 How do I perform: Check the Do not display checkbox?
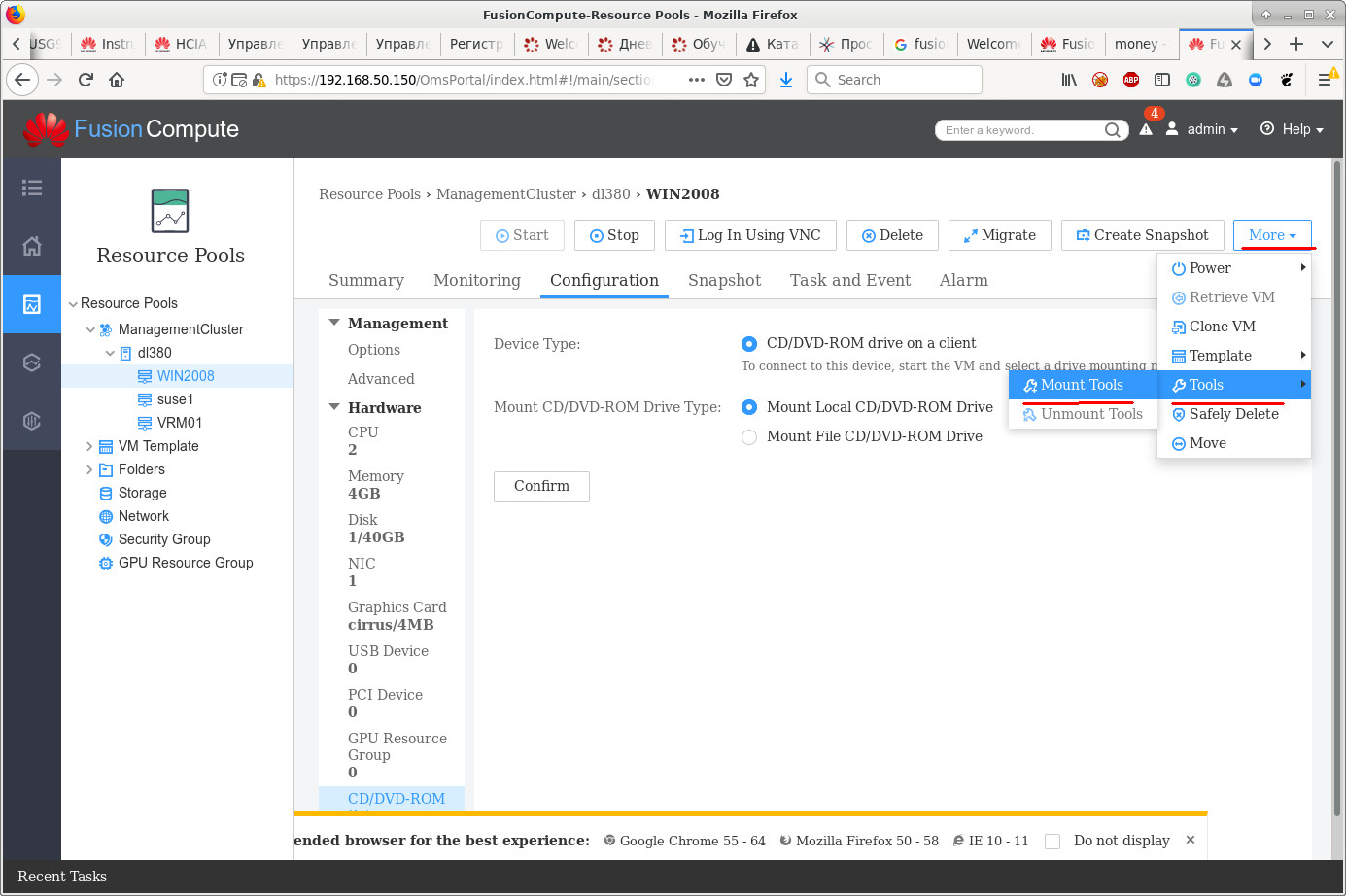[x=1053, y=842]
